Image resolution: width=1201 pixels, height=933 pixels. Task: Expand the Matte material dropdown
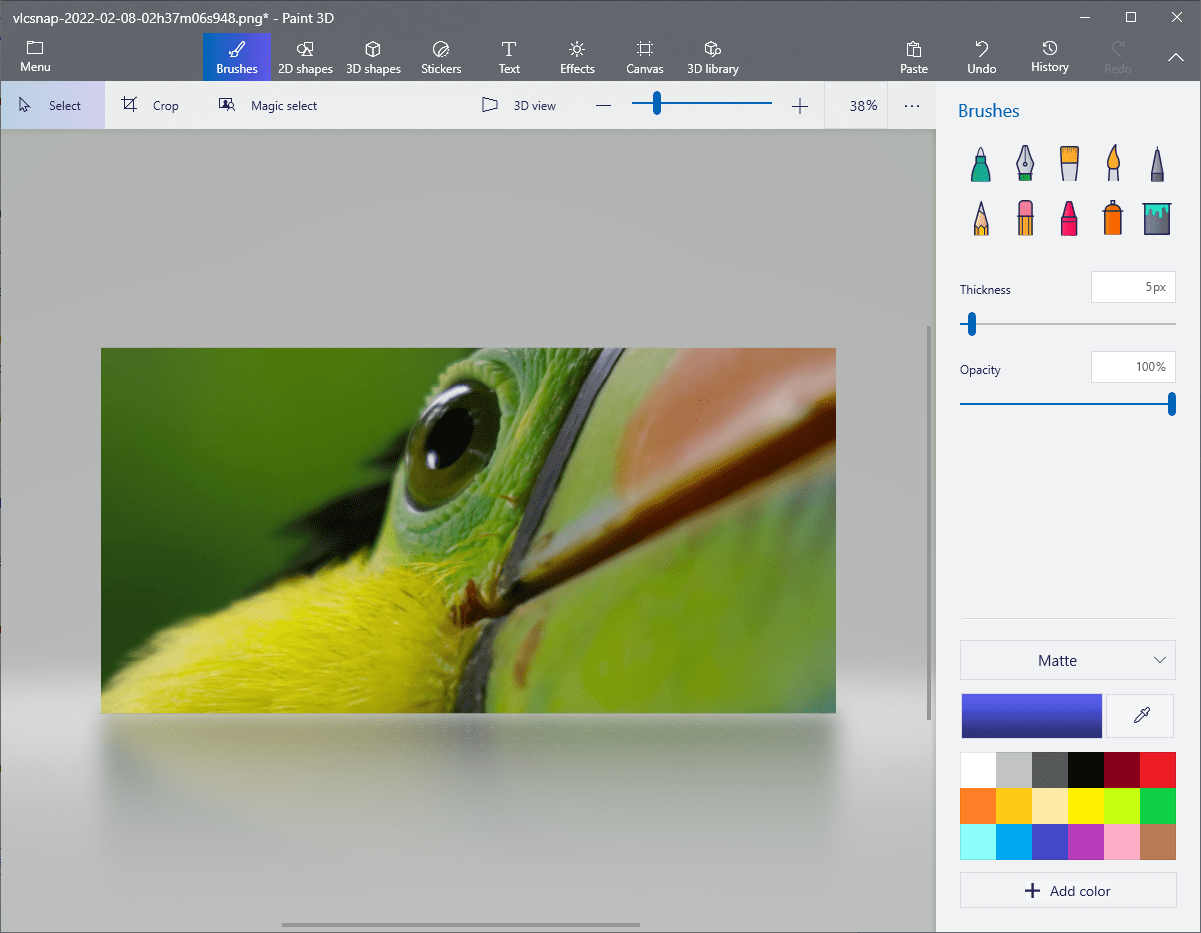click(1068, 660)
